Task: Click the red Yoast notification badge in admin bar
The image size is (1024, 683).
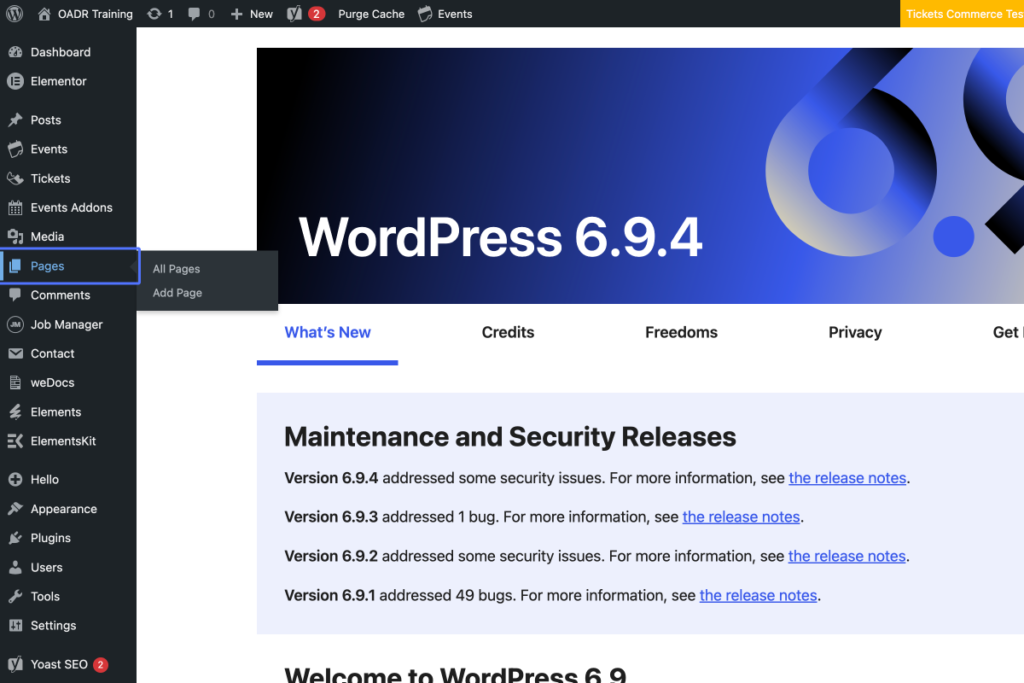Action: tap(316, 14)
